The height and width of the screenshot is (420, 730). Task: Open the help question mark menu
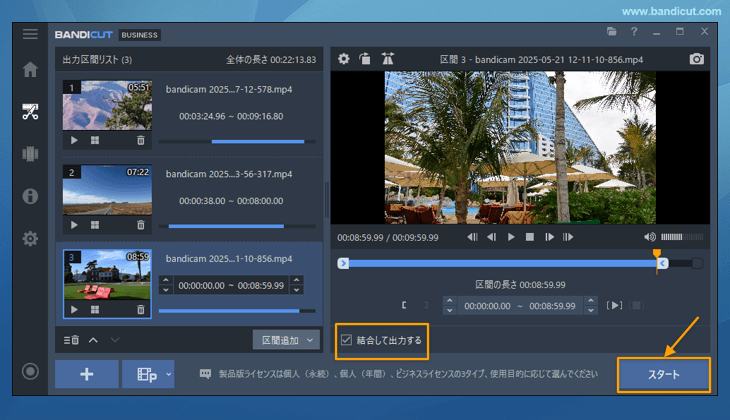pyautogui.click(x=634, y=33)
